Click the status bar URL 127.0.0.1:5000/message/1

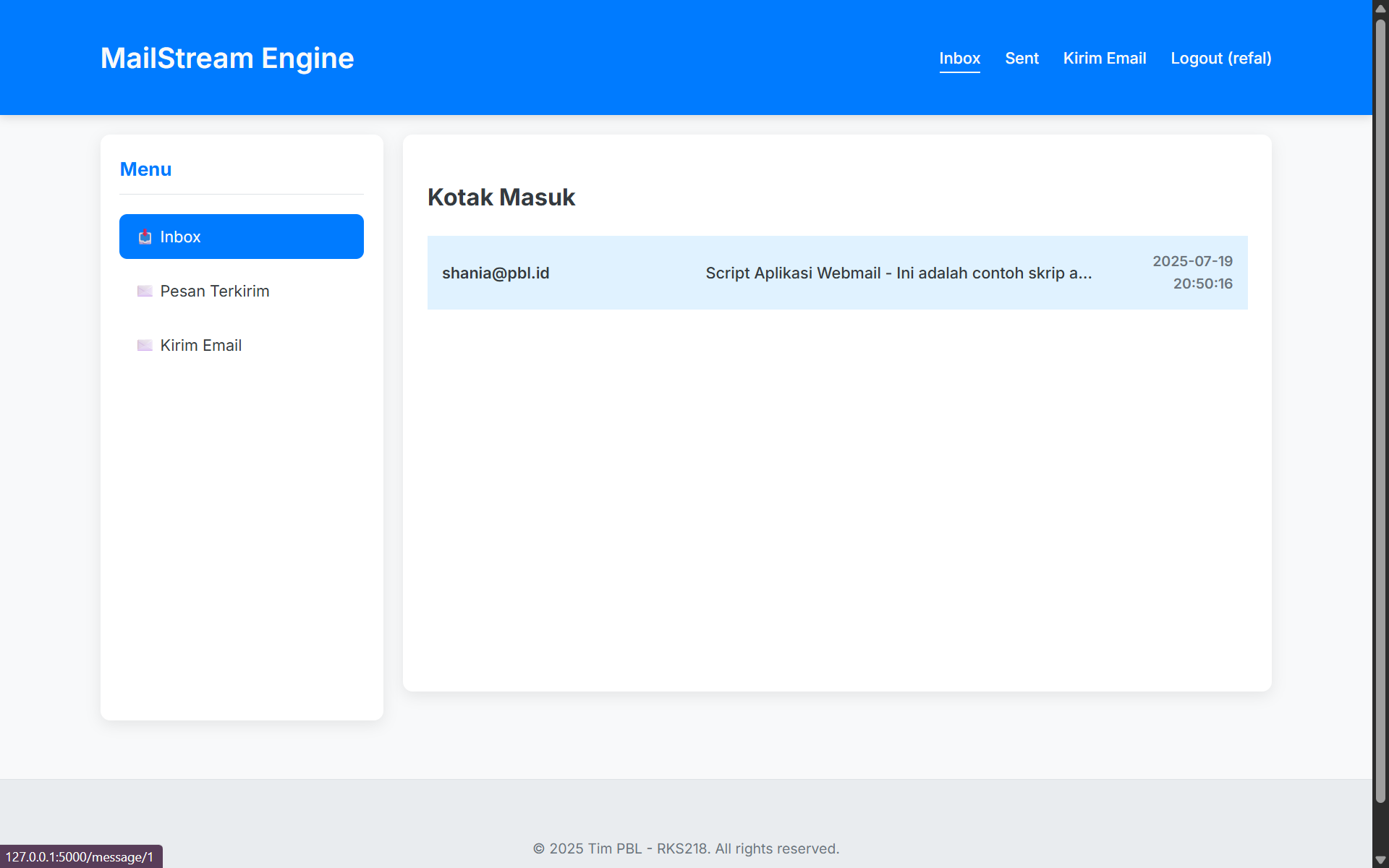(x=80, y=856)
